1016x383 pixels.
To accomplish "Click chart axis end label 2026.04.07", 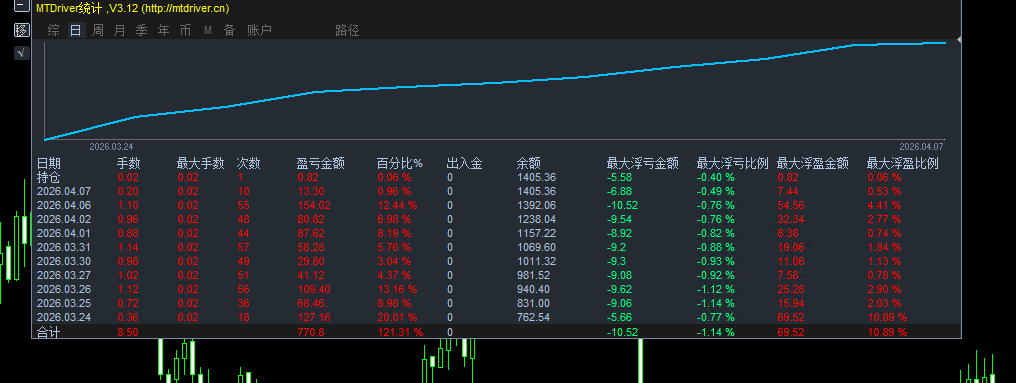I will tap(921, 146).
